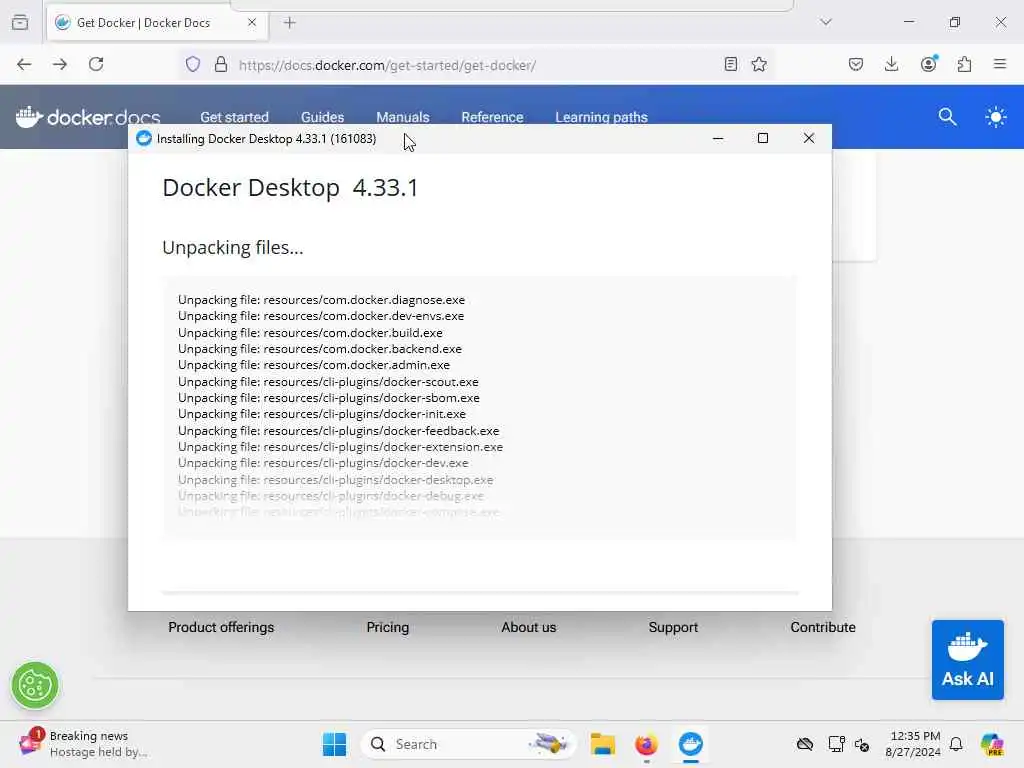Open the Learning paths menu item
The height and width of the screenshot is (768, 1024).
click(x=601, y=117)
